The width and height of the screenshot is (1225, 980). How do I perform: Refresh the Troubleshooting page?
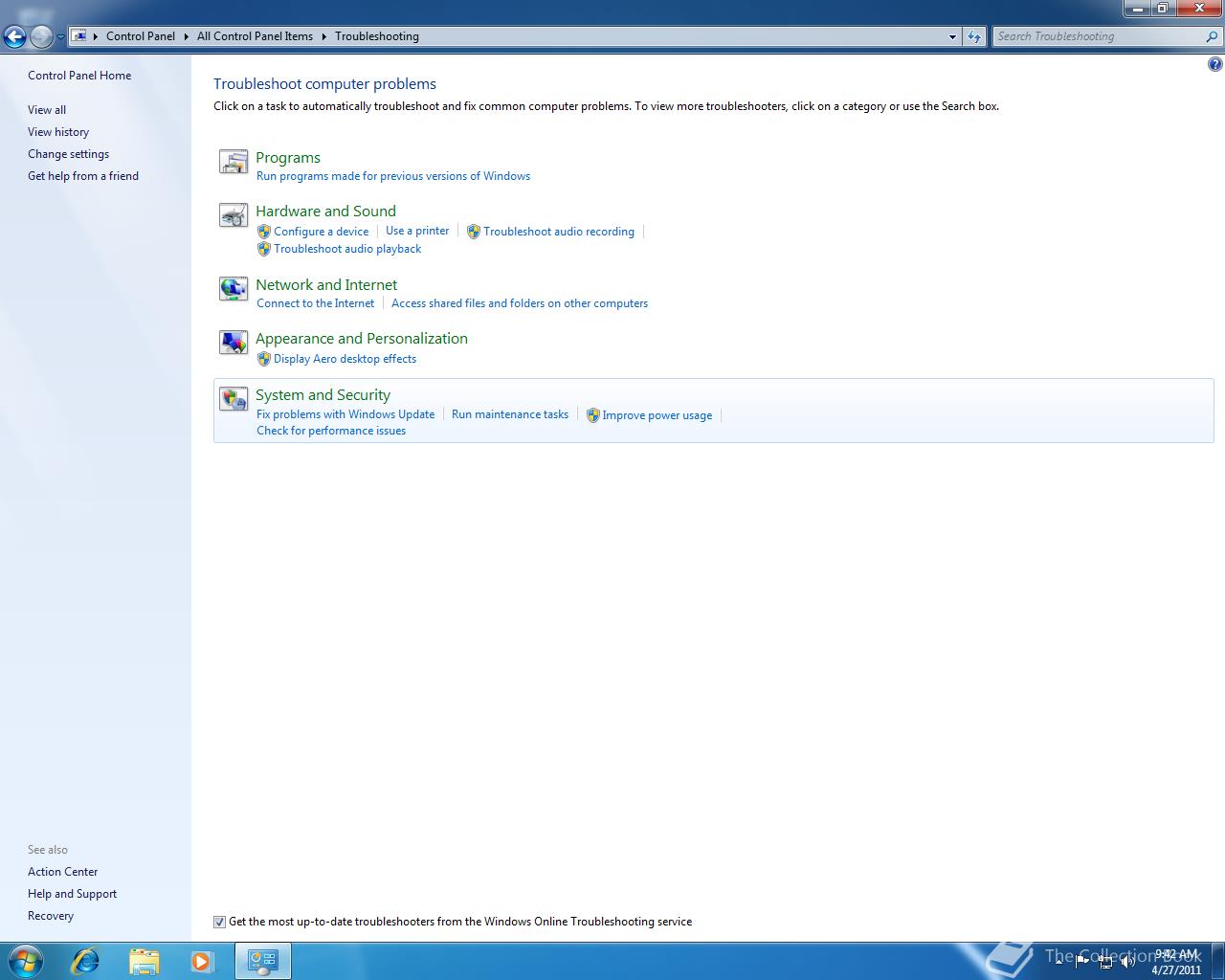[x=974, y=36]
